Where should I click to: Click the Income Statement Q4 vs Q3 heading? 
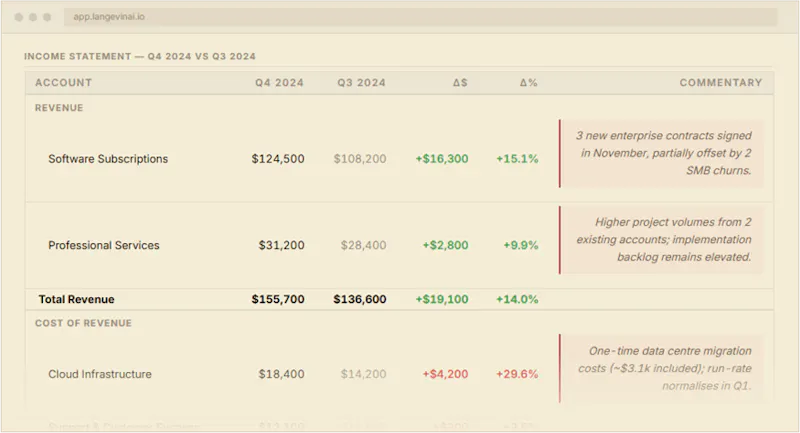point(140,56)
